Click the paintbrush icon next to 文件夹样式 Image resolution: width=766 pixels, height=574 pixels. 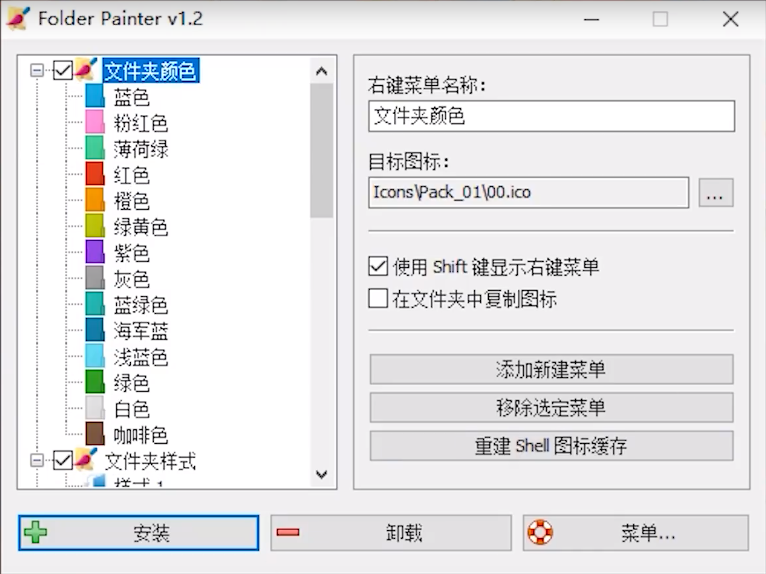[86, 460]
